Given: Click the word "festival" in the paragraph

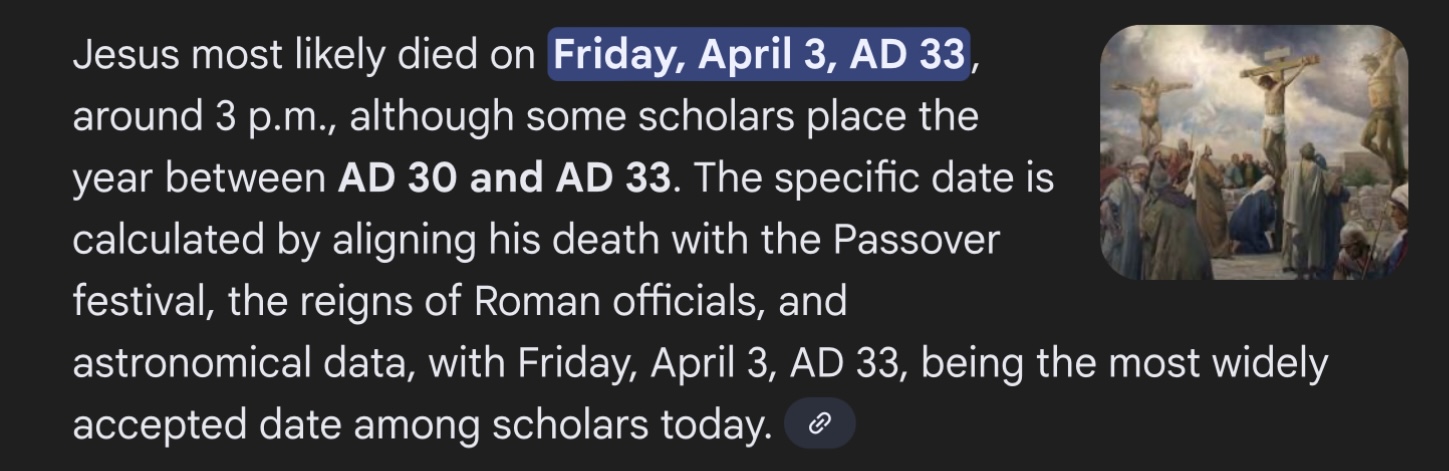Looking at the screenshot, I should tap(138, 301).
